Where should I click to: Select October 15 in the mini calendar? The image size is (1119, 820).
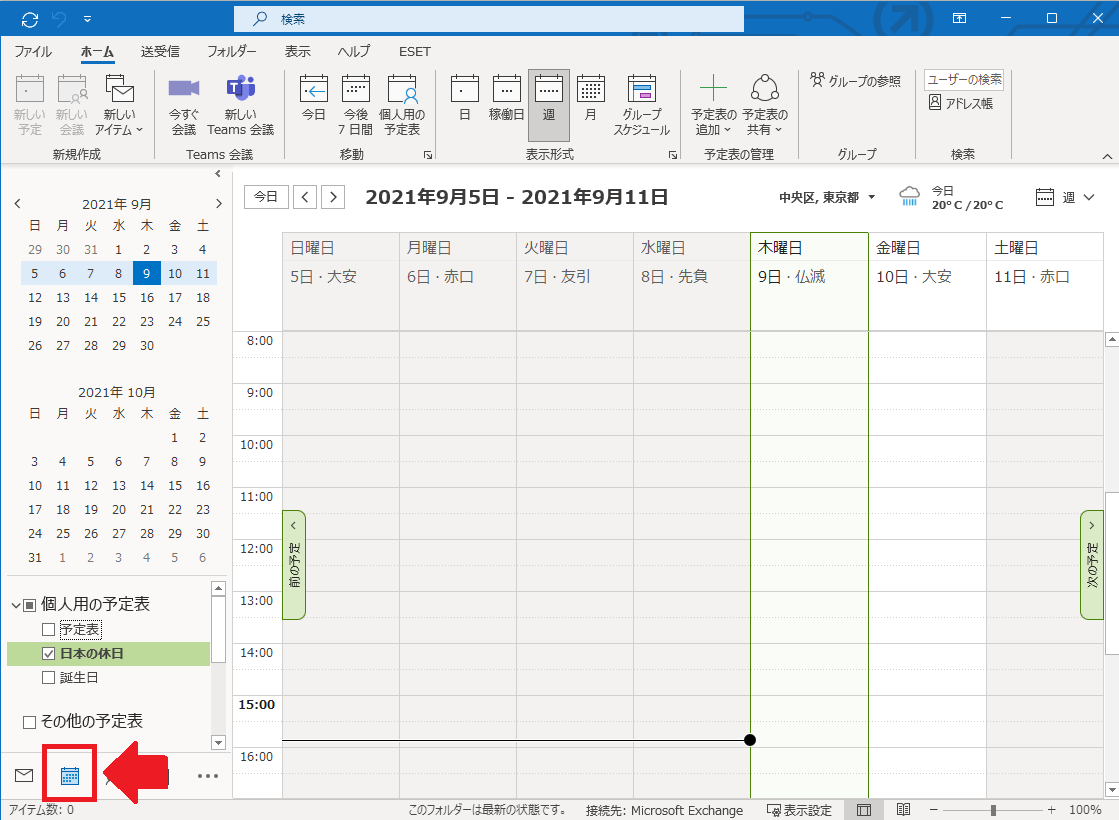tap(175, 485)
